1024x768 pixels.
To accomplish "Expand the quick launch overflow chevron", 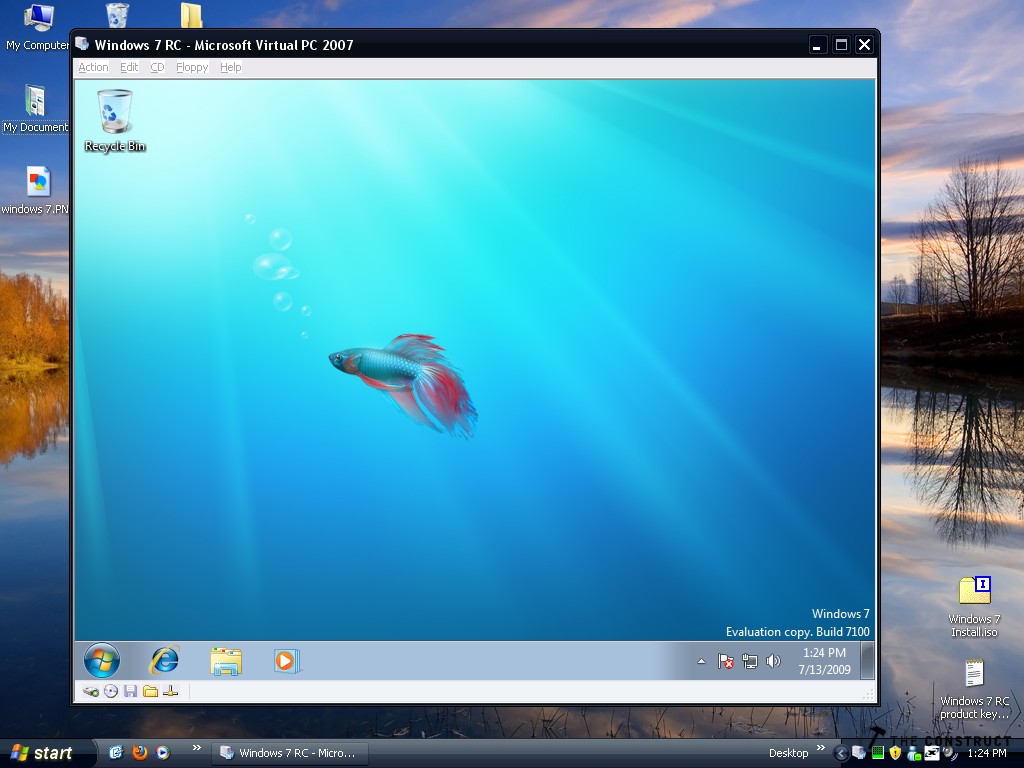I will pos(196,748).
